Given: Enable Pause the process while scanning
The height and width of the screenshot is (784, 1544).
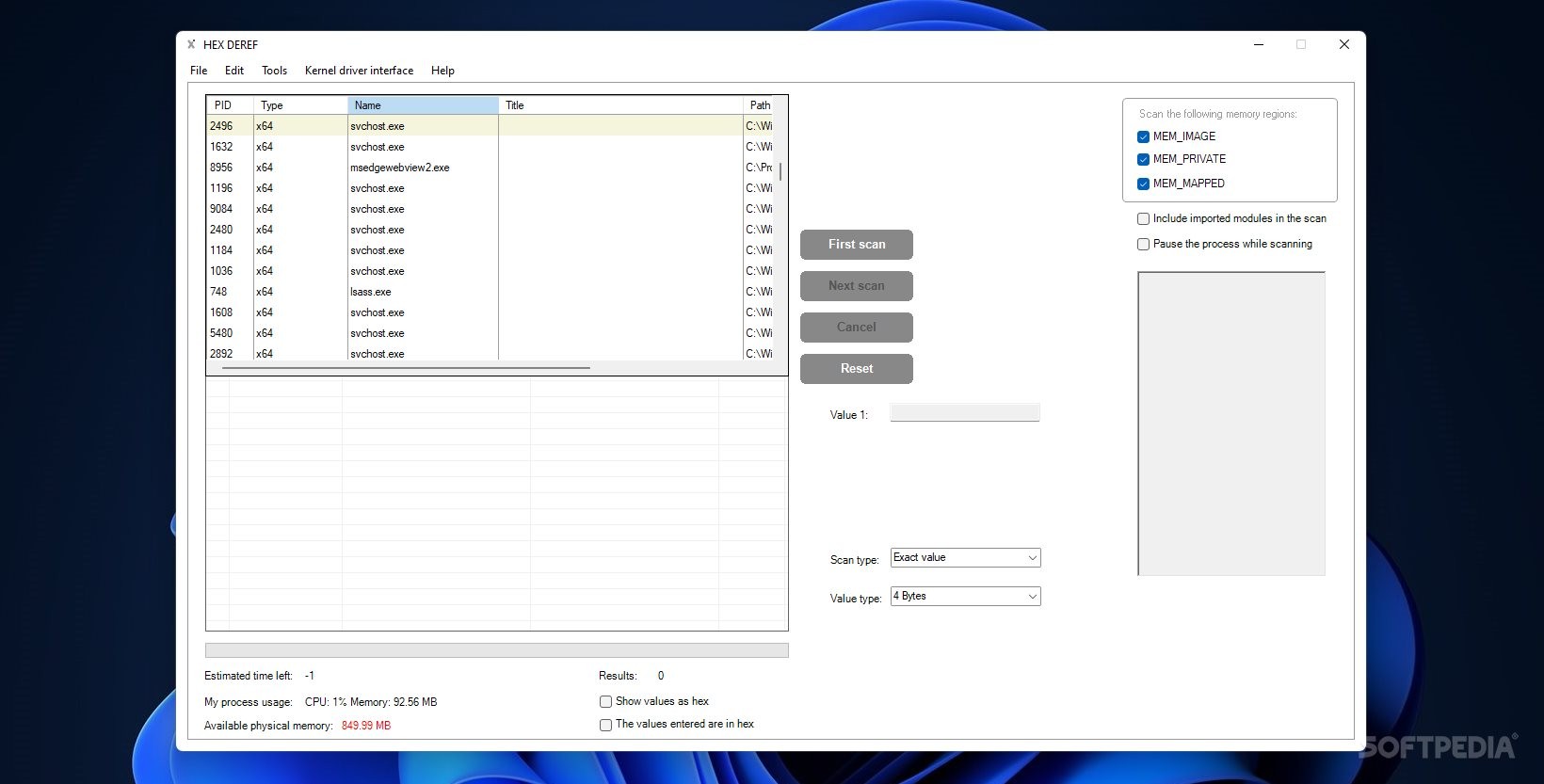Looking at the screenshot, I should [1143, 244].
